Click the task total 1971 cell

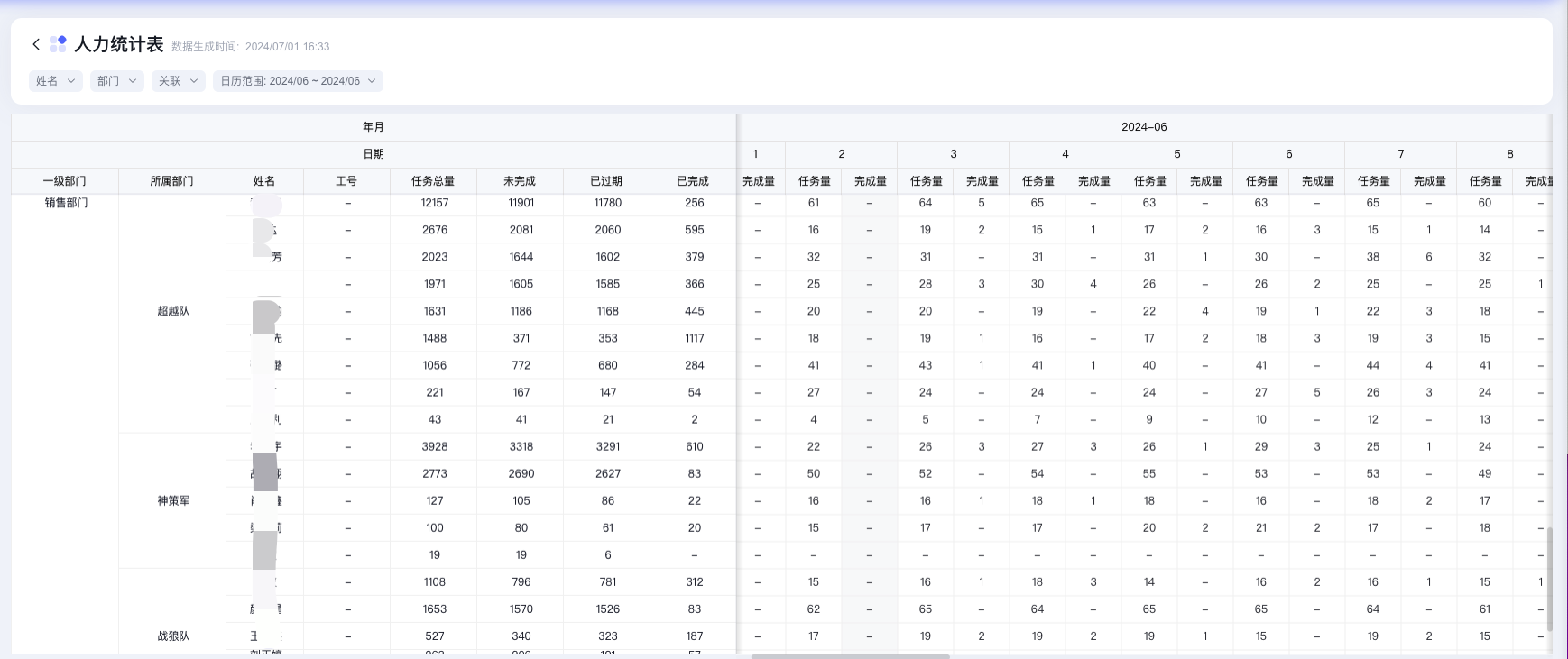coord(435,284)
